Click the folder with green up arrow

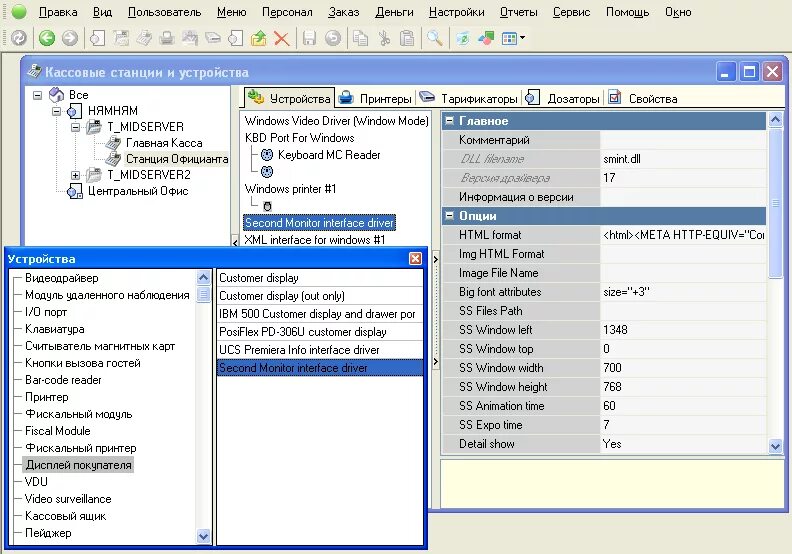coord(259,38)
